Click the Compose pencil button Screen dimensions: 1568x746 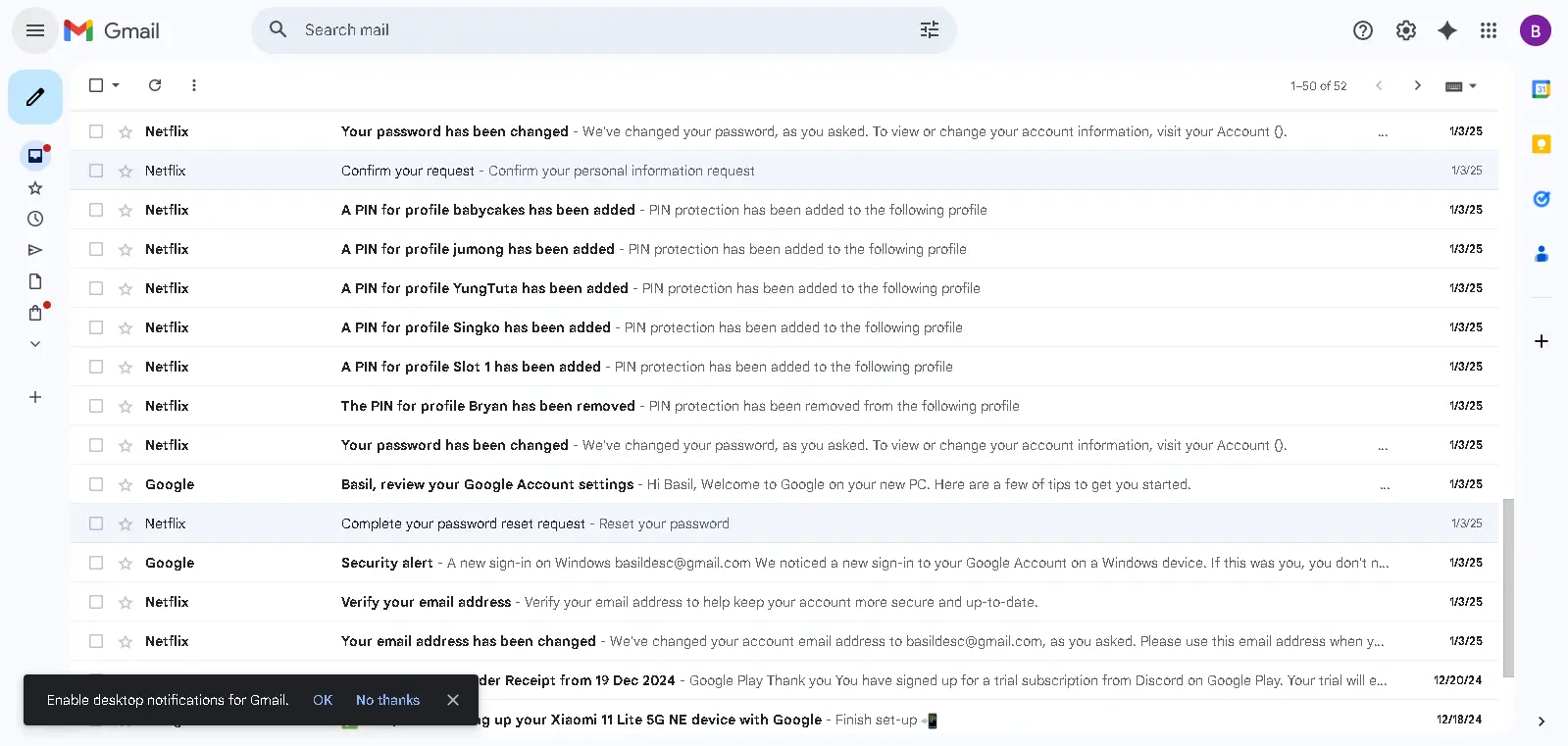35,97
